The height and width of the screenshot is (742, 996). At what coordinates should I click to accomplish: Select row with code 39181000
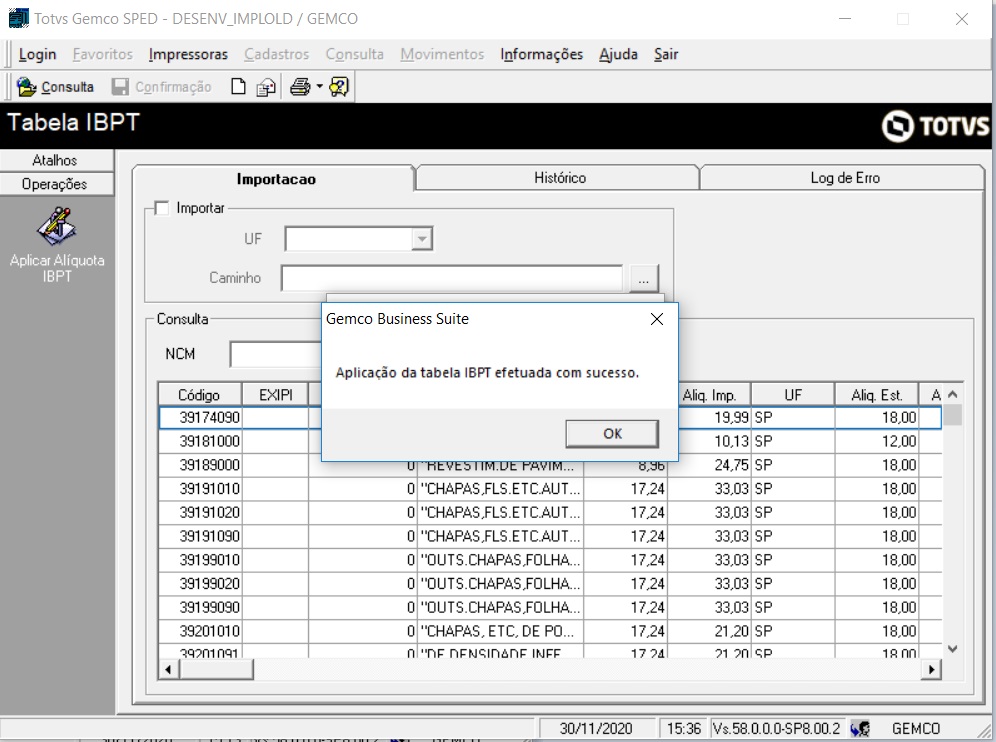[550, 441]
